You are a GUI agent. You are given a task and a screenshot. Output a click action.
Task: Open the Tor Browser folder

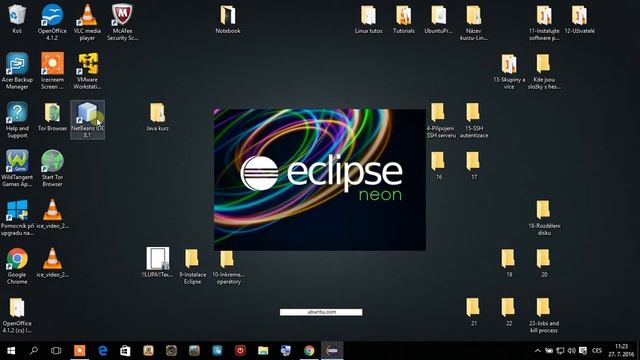52,117
